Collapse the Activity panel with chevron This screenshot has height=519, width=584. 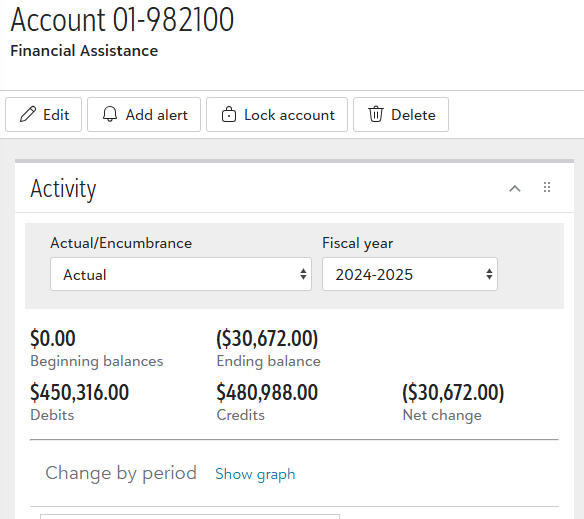pos(515,188)
